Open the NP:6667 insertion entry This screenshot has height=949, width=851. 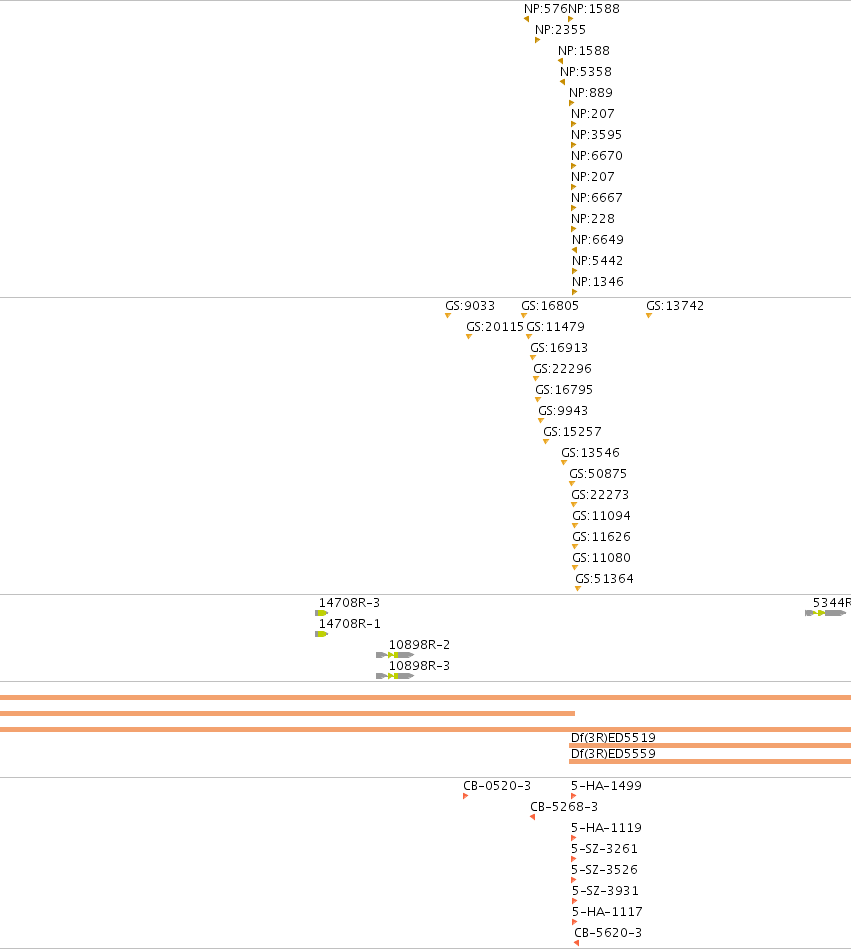coord(597,197)
